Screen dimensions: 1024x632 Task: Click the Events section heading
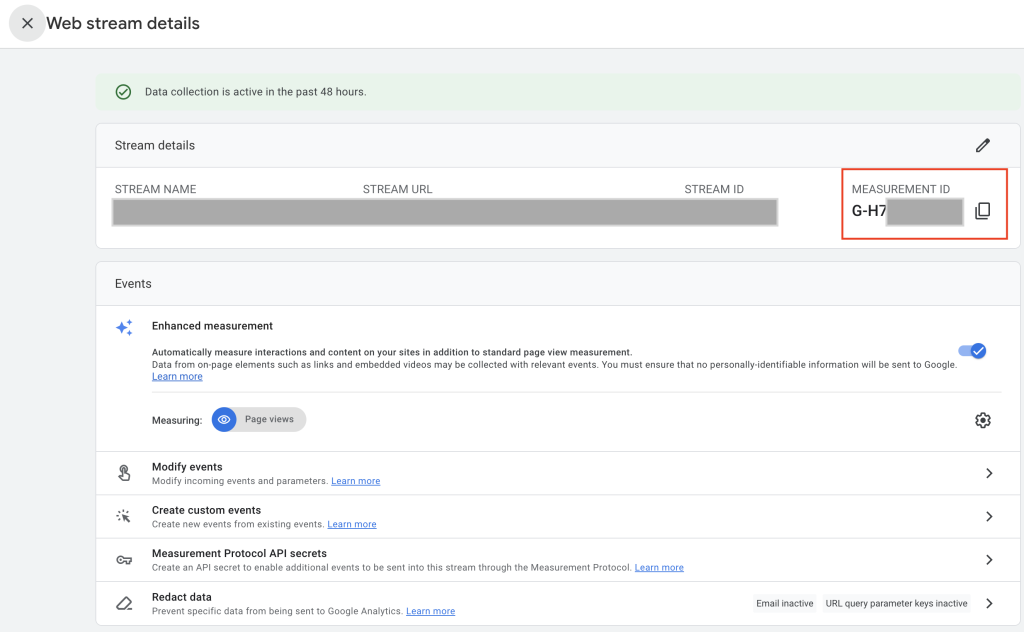click(133, 284)
